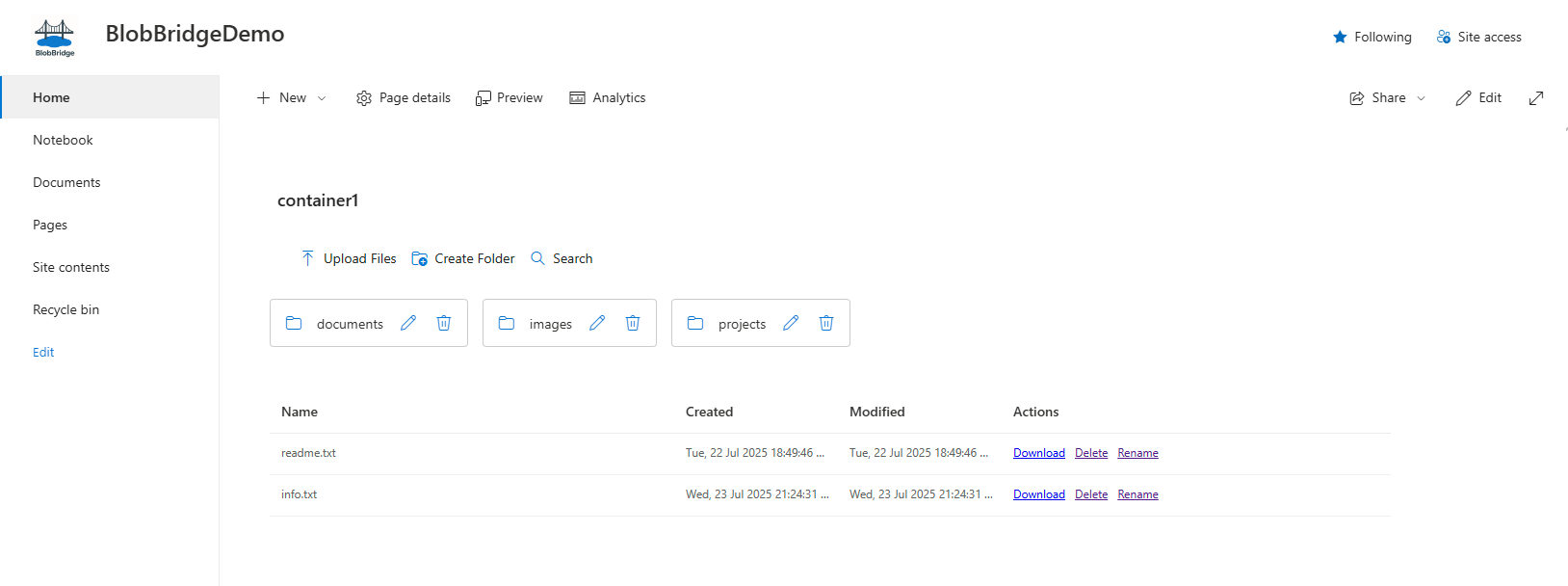This screenshot has width=1568, height=586.
Task: Click trash icon on projects folder
Action: click(826, 323)
